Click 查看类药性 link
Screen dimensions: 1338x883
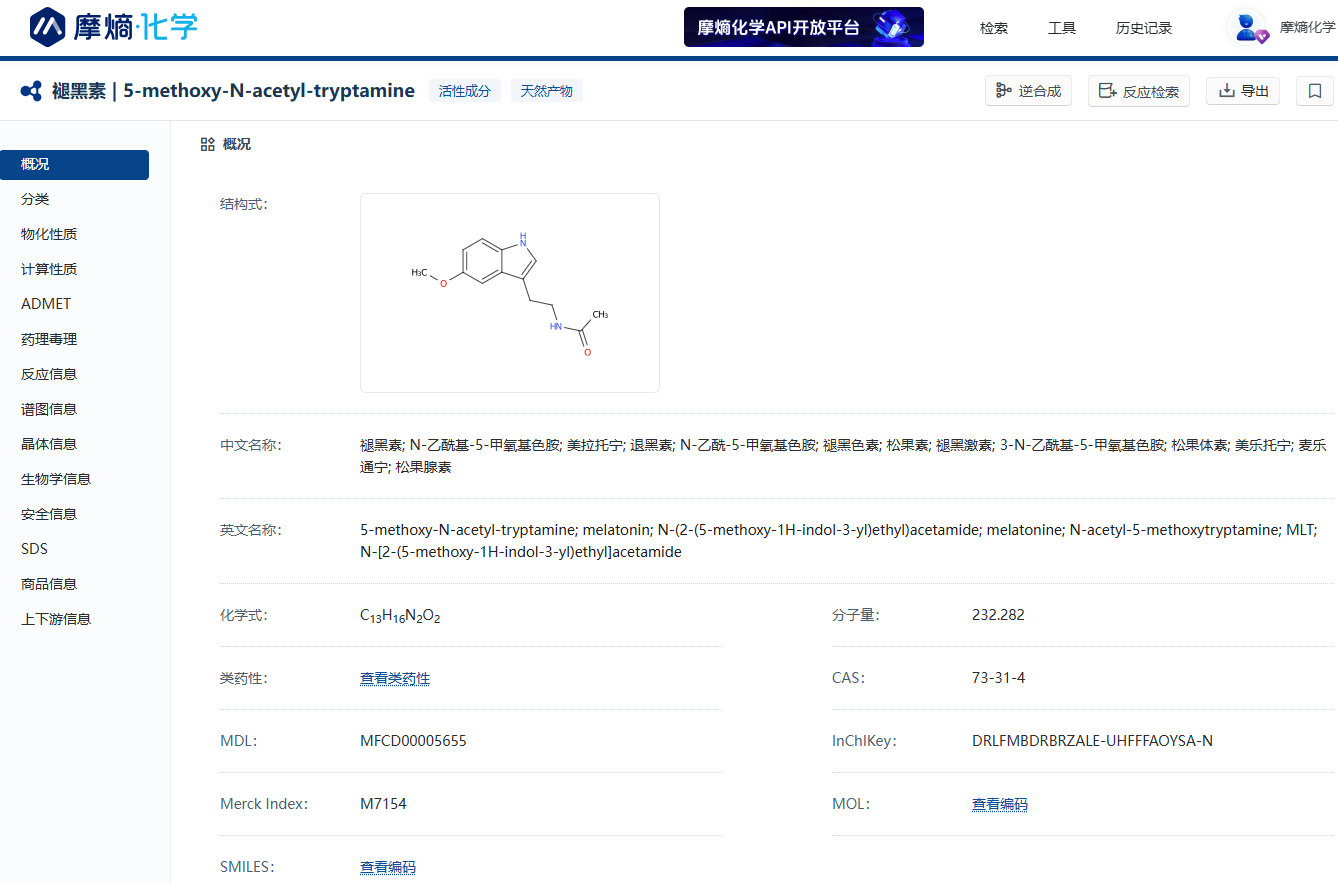pyautogui.click(x=394, y=678)
